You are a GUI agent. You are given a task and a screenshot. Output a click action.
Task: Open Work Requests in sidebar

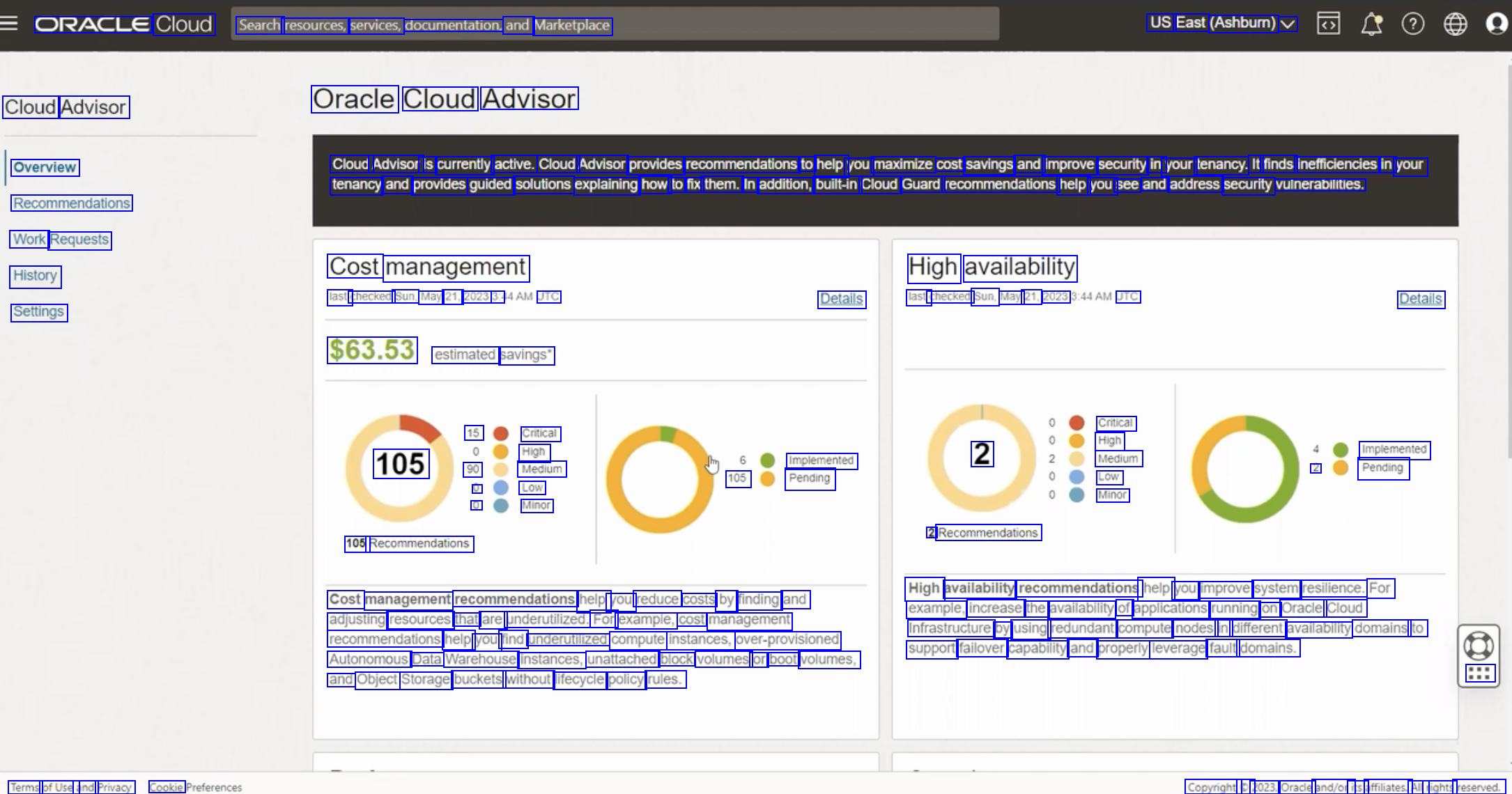click(x=61, y=240)
